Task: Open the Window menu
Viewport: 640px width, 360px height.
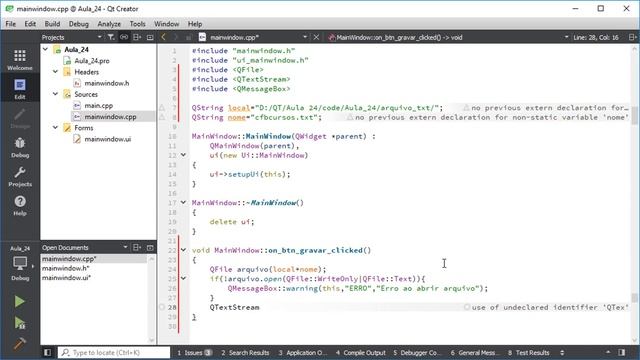Action: tap(167, 24)
